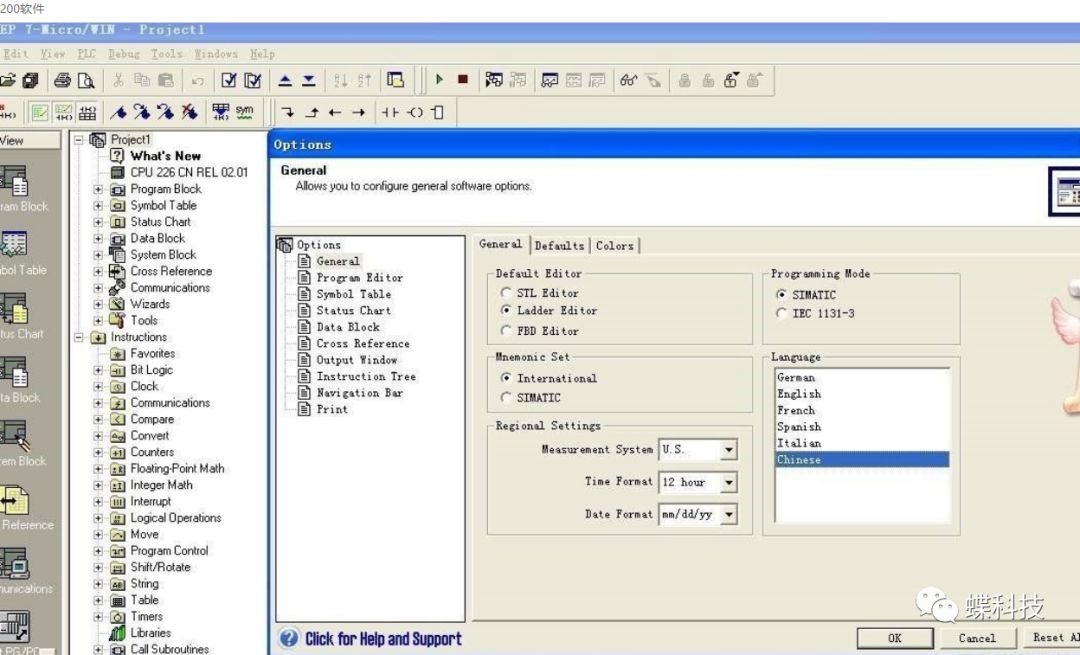
Task: Select Print in the Options tree
Action: tap(332, 409)
